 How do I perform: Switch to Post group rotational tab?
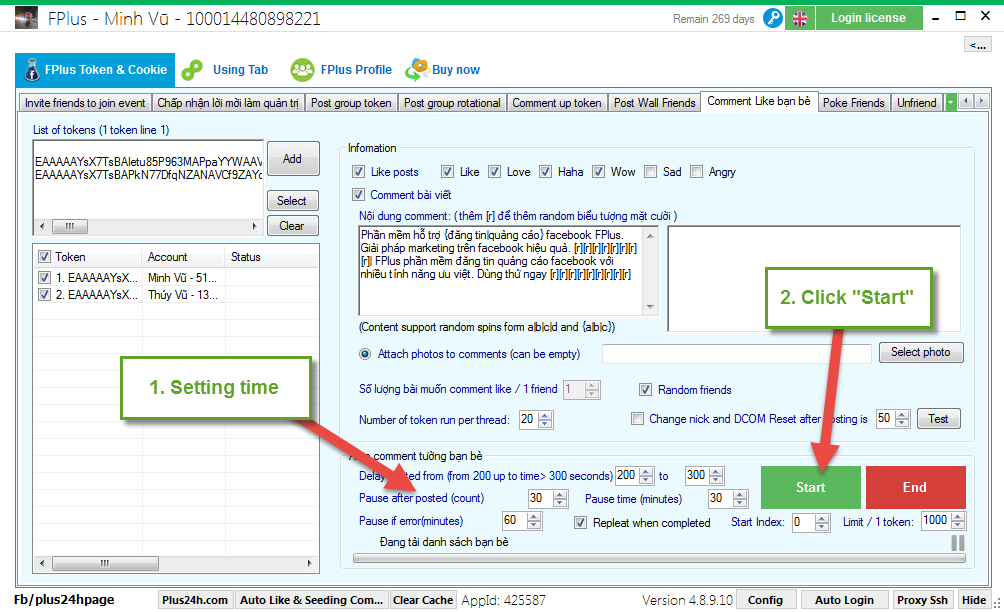pyautogui.click(x=452, y=102)
